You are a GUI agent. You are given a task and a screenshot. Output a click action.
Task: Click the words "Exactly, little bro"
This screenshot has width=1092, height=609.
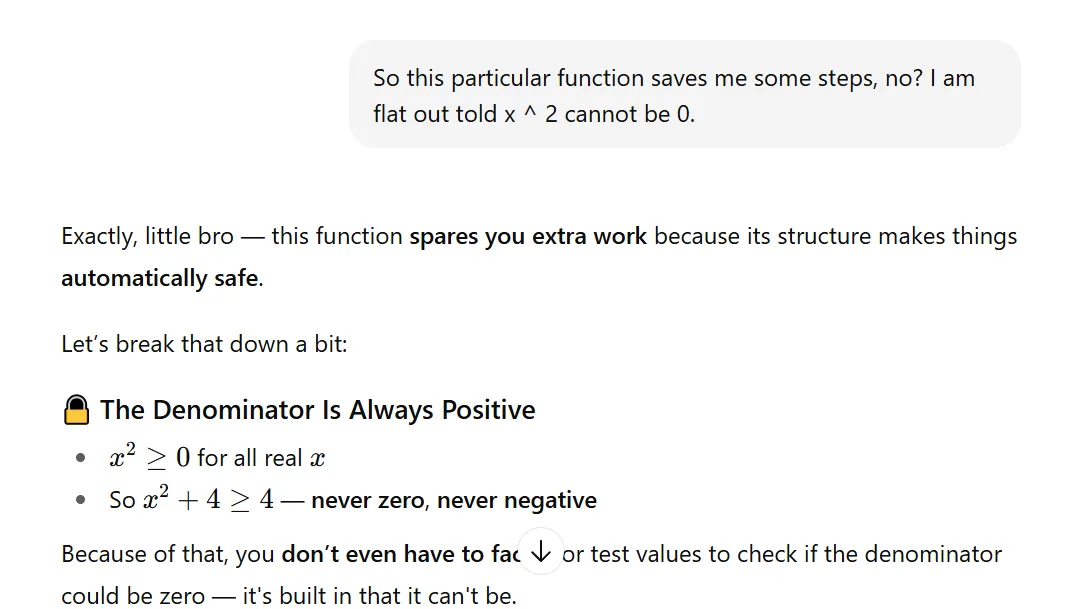pos(147,237)
